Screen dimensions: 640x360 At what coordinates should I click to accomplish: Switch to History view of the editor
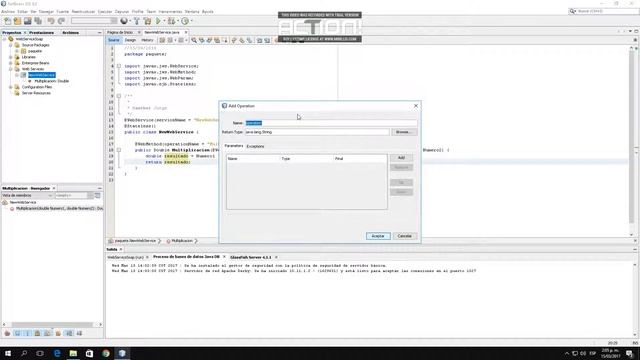[x=147, y=40]
